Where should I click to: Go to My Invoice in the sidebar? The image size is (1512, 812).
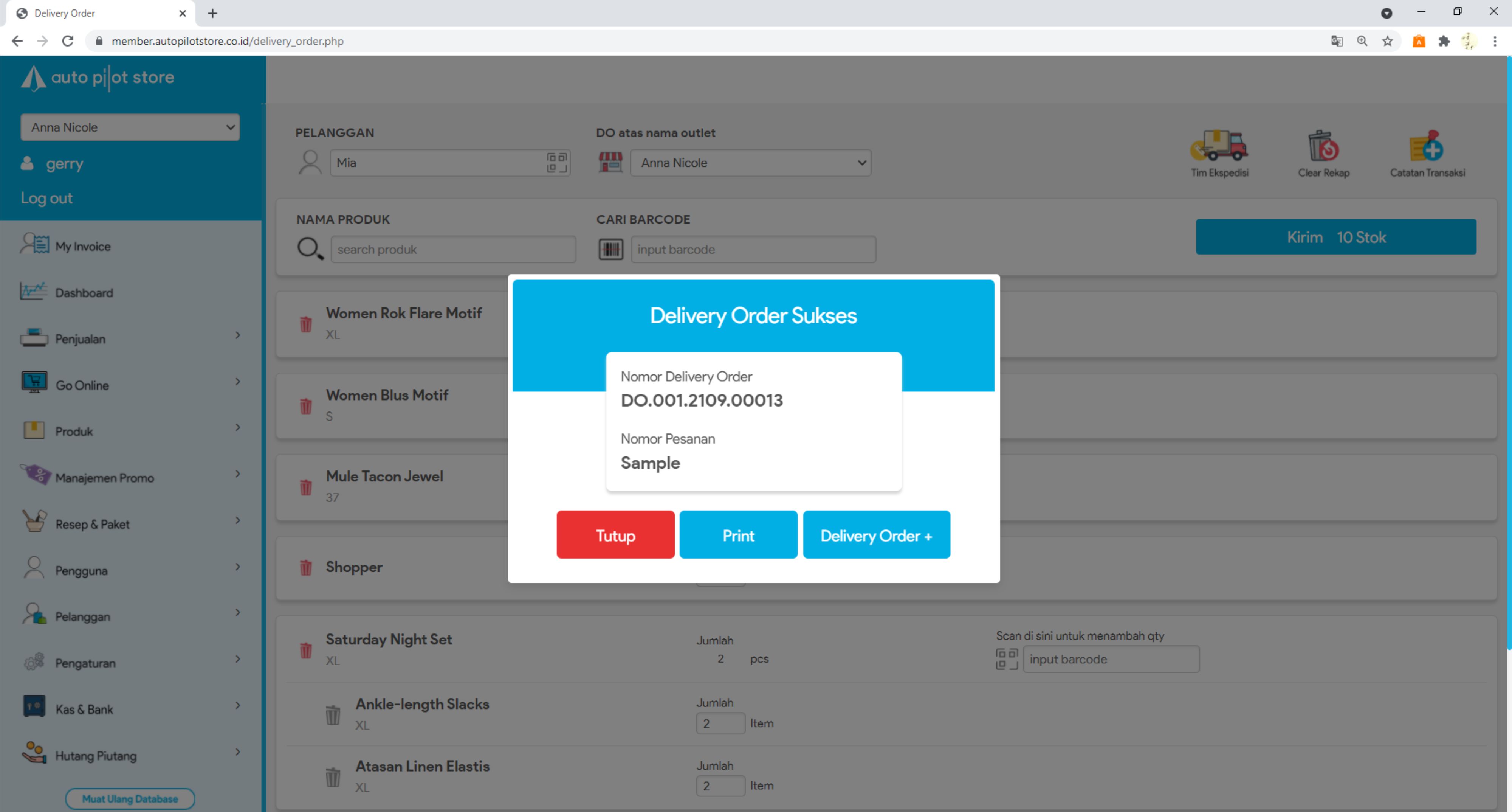point(82,246)
